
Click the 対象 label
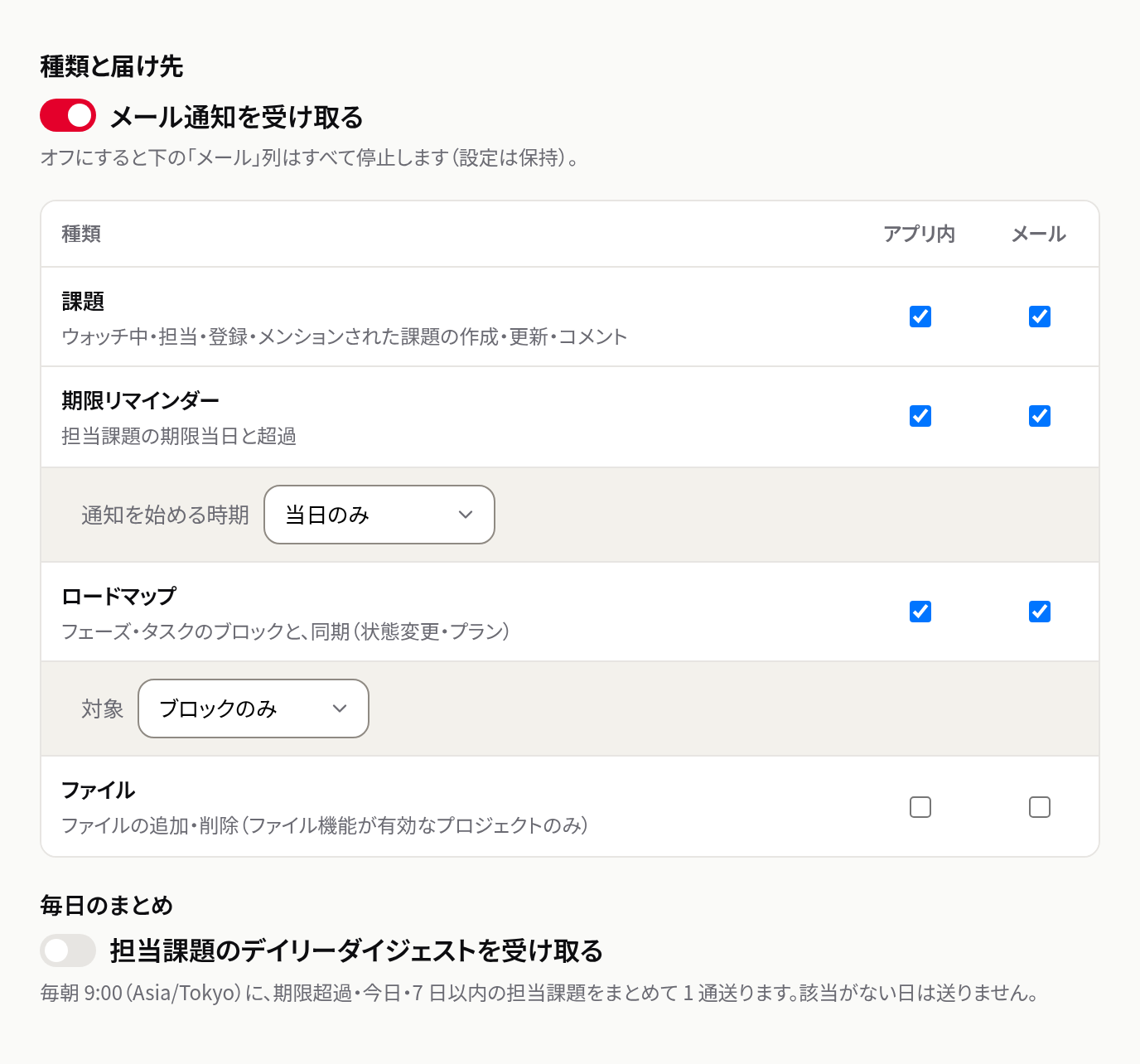click(103, 709)
